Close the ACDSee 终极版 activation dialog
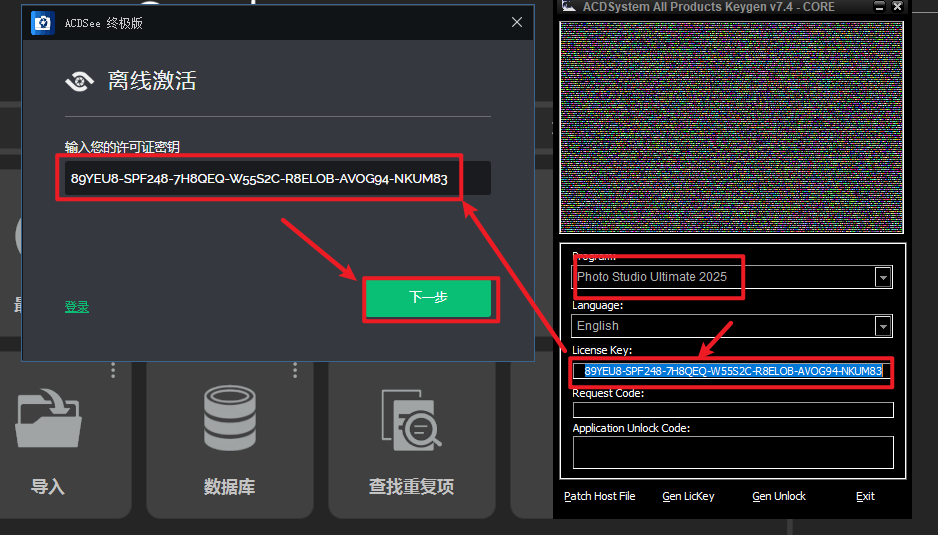This screenshot has height=535, width=938. 517,22
